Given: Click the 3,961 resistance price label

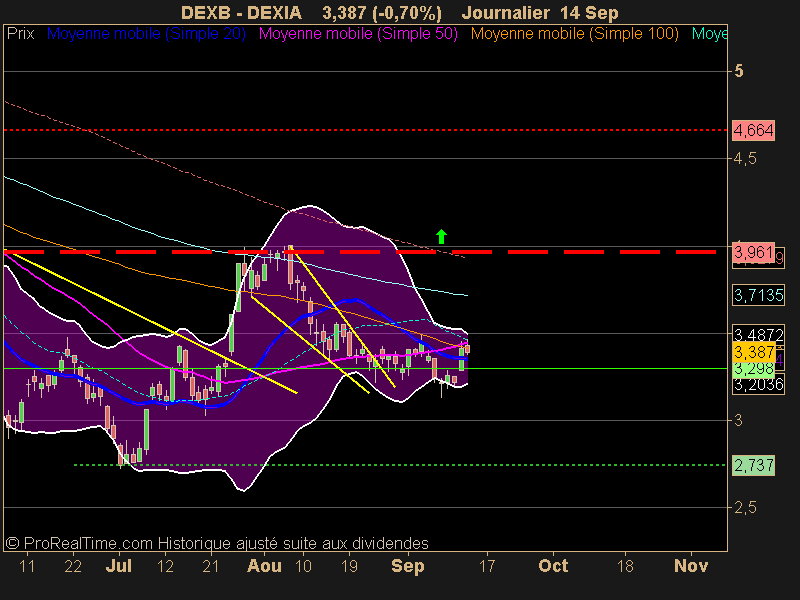Looking at the screenshot, I should click(x=753, y=252).
